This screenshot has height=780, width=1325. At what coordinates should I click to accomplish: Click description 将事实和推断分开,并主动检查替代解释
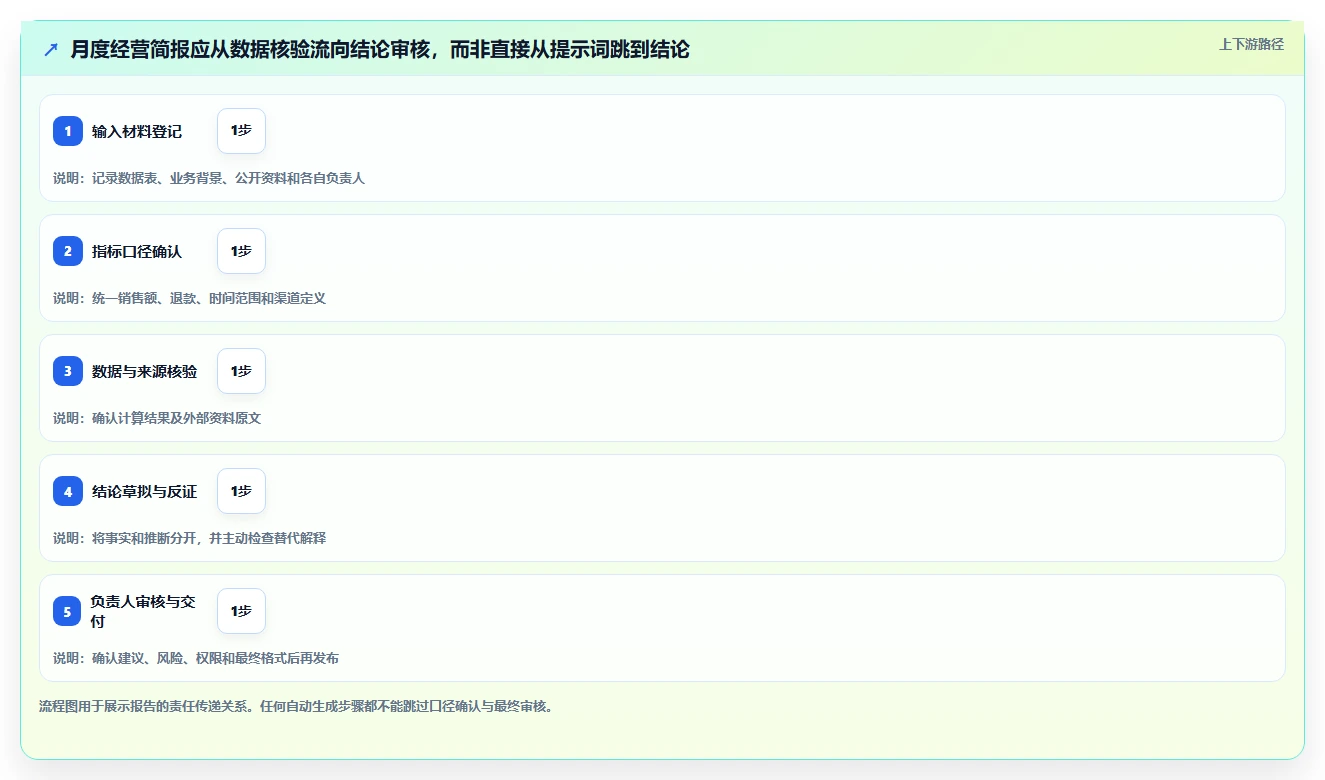(x=209, y=538)
